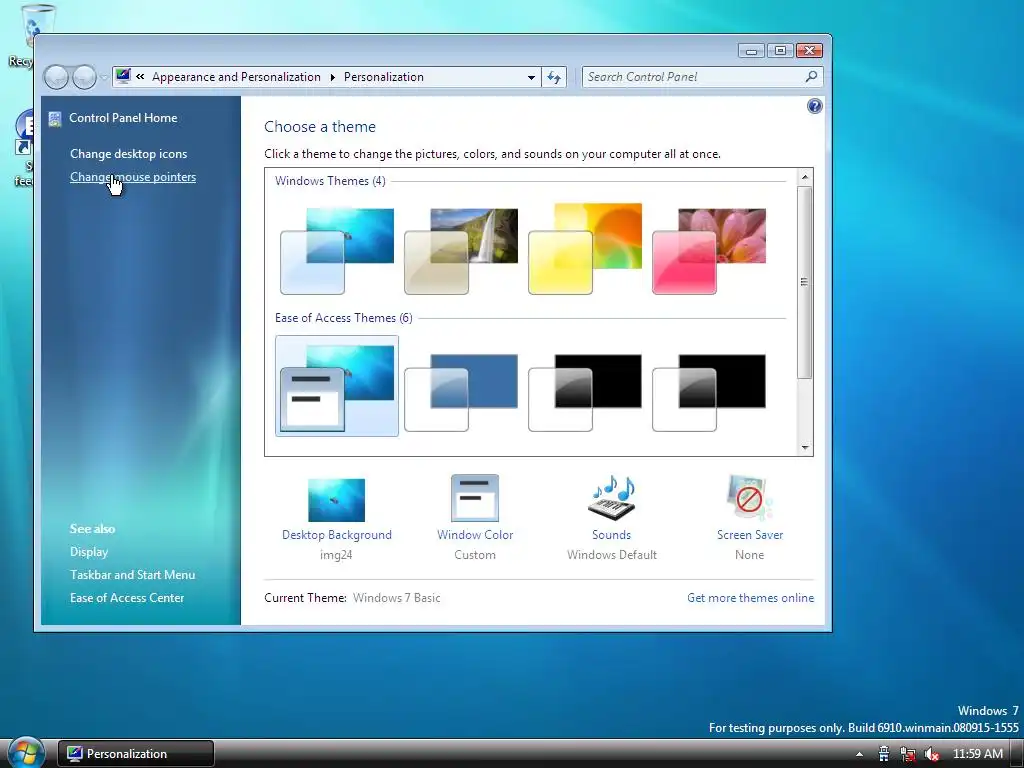This screenshot has width=1024, height=768.
Task: Open recent pages dropdown next to Forward
Action: (104, 78)
